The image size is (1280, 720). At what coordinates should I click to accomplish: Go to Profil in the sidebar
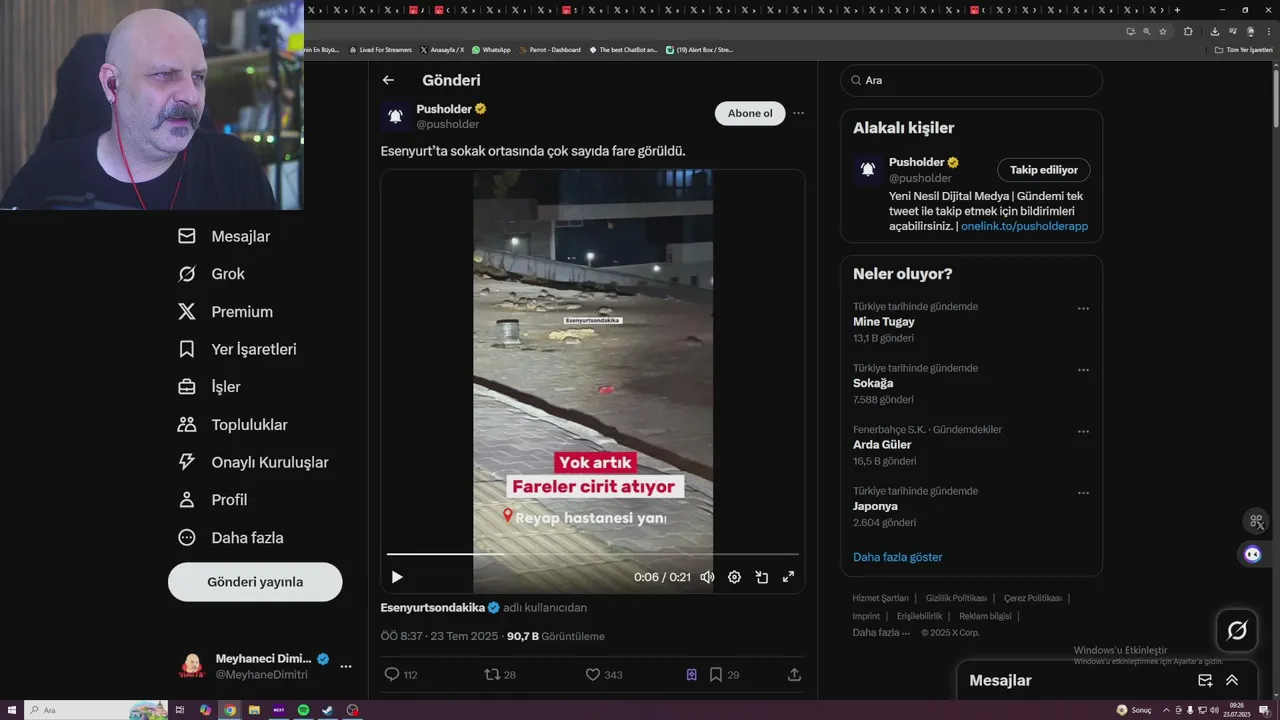click(x=212, y=500)
